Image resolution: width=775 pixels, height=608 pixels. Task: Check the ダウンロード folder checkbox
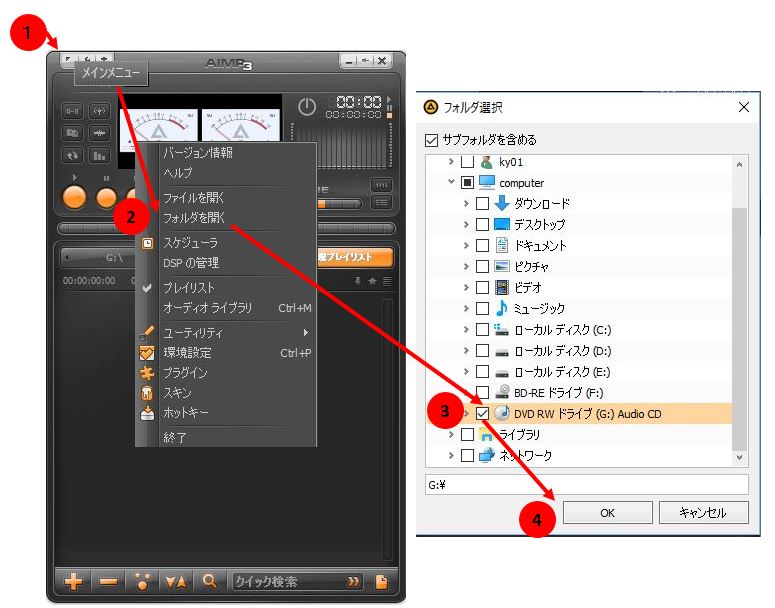482,204
